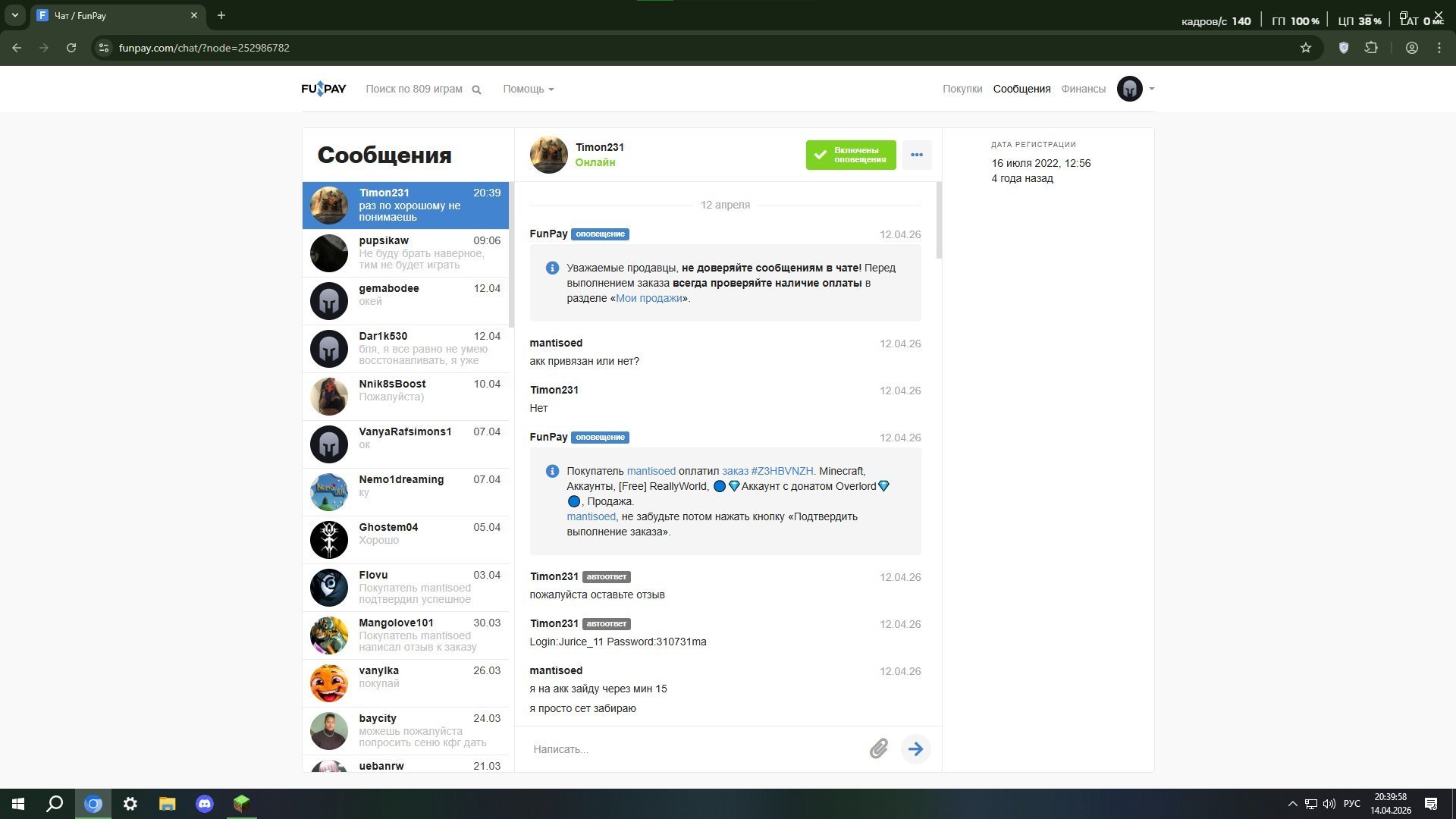Go to the Покупки section
This screenshot has width=1456, height=819.
(962, 89)
